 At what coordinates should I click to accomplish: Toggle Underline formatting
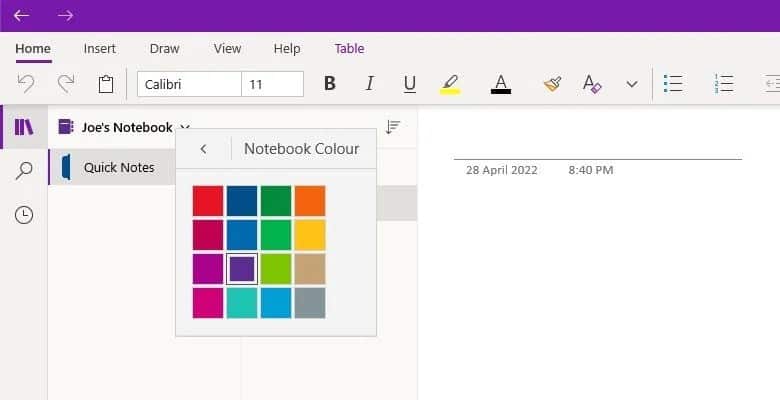click(409, 84)
